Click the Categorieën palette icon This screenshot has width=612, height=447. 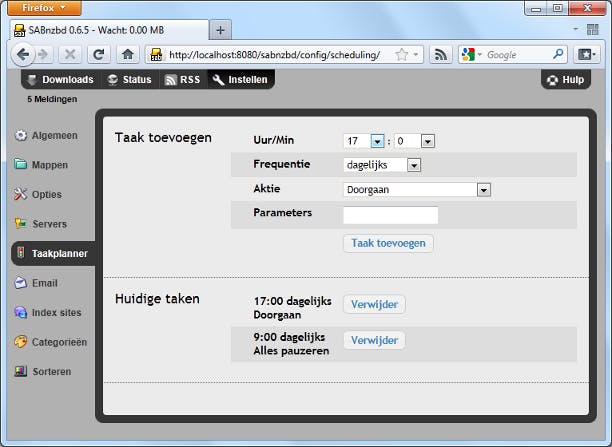point(21,342)
